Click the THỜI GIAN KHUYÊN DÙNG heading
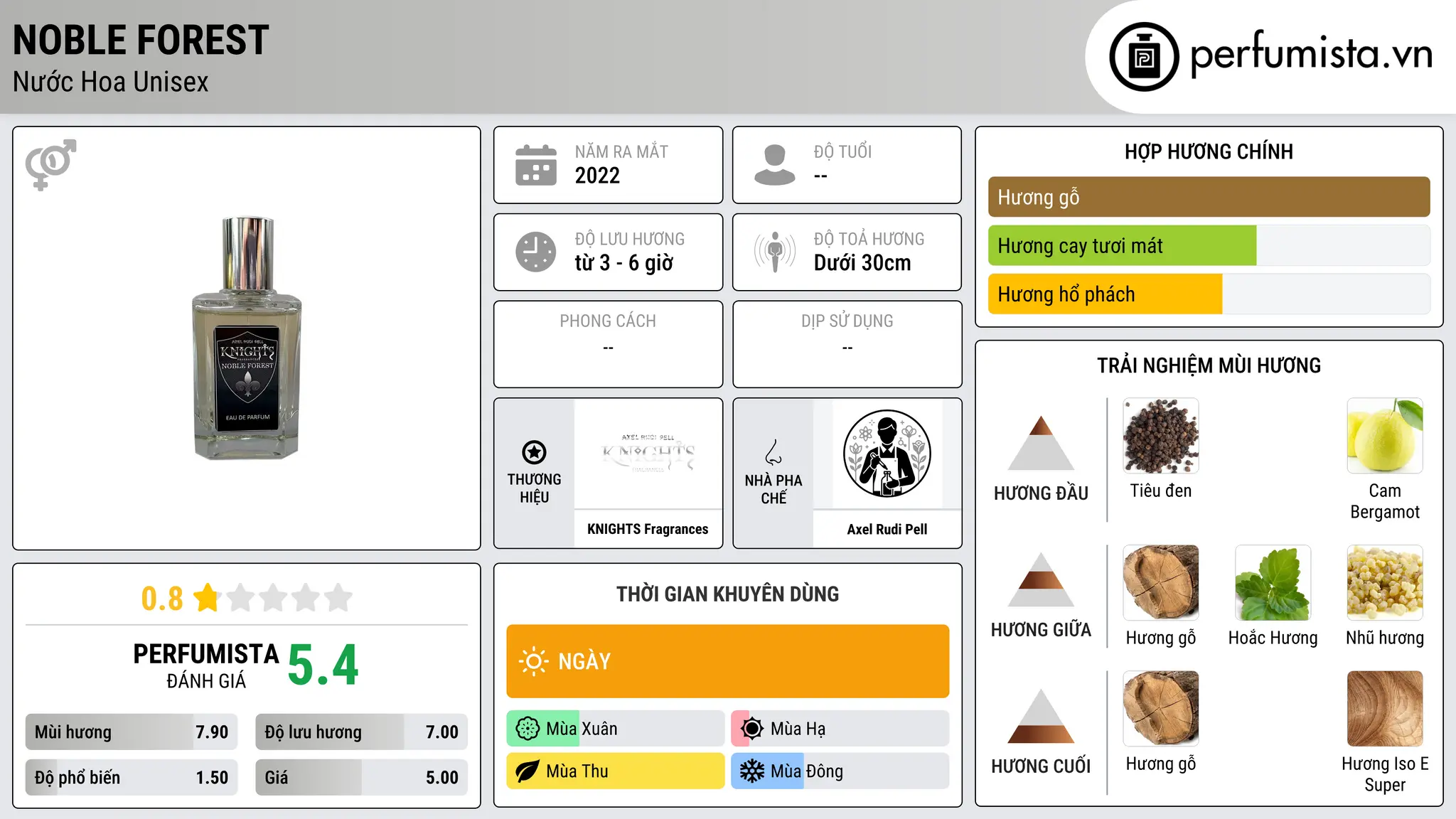 point(728,594)
